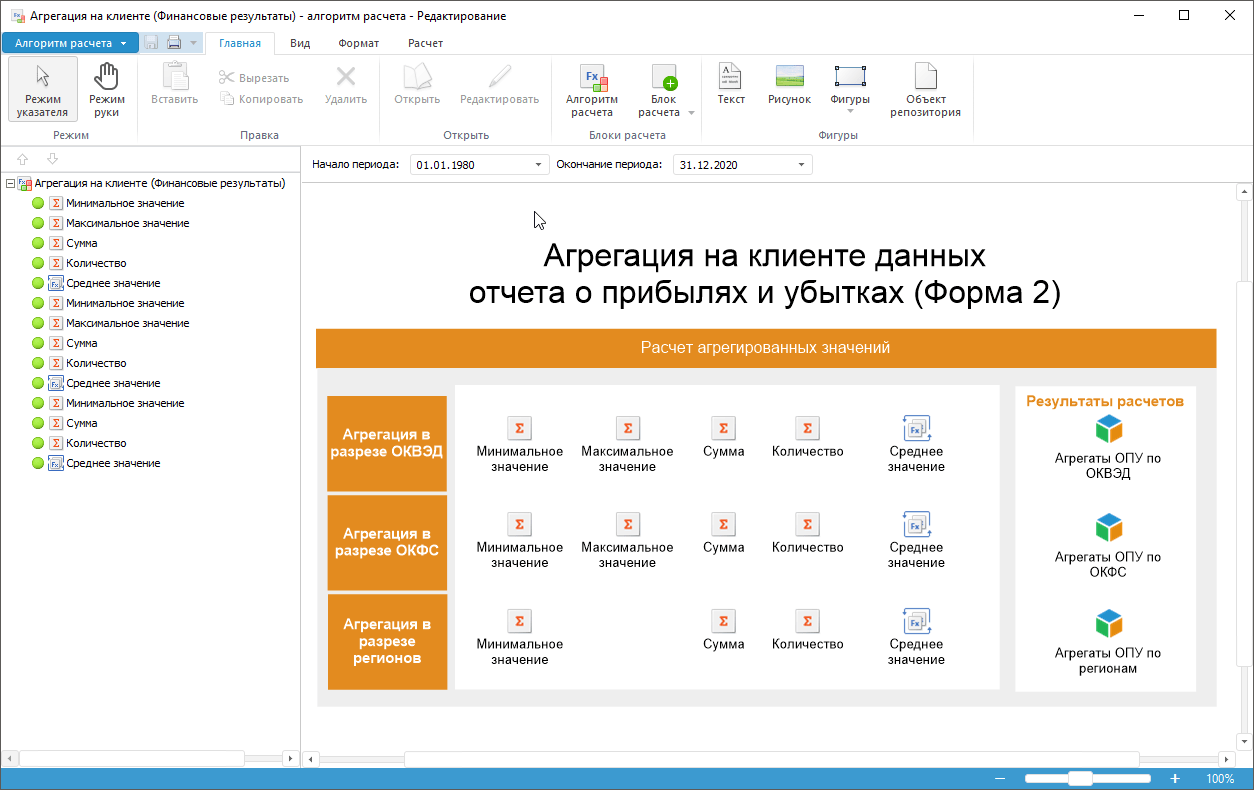The height and width of the screenshot is (790, 1254).
Task: Open the Алгоритм расчета main menu button
Action: 70,43
